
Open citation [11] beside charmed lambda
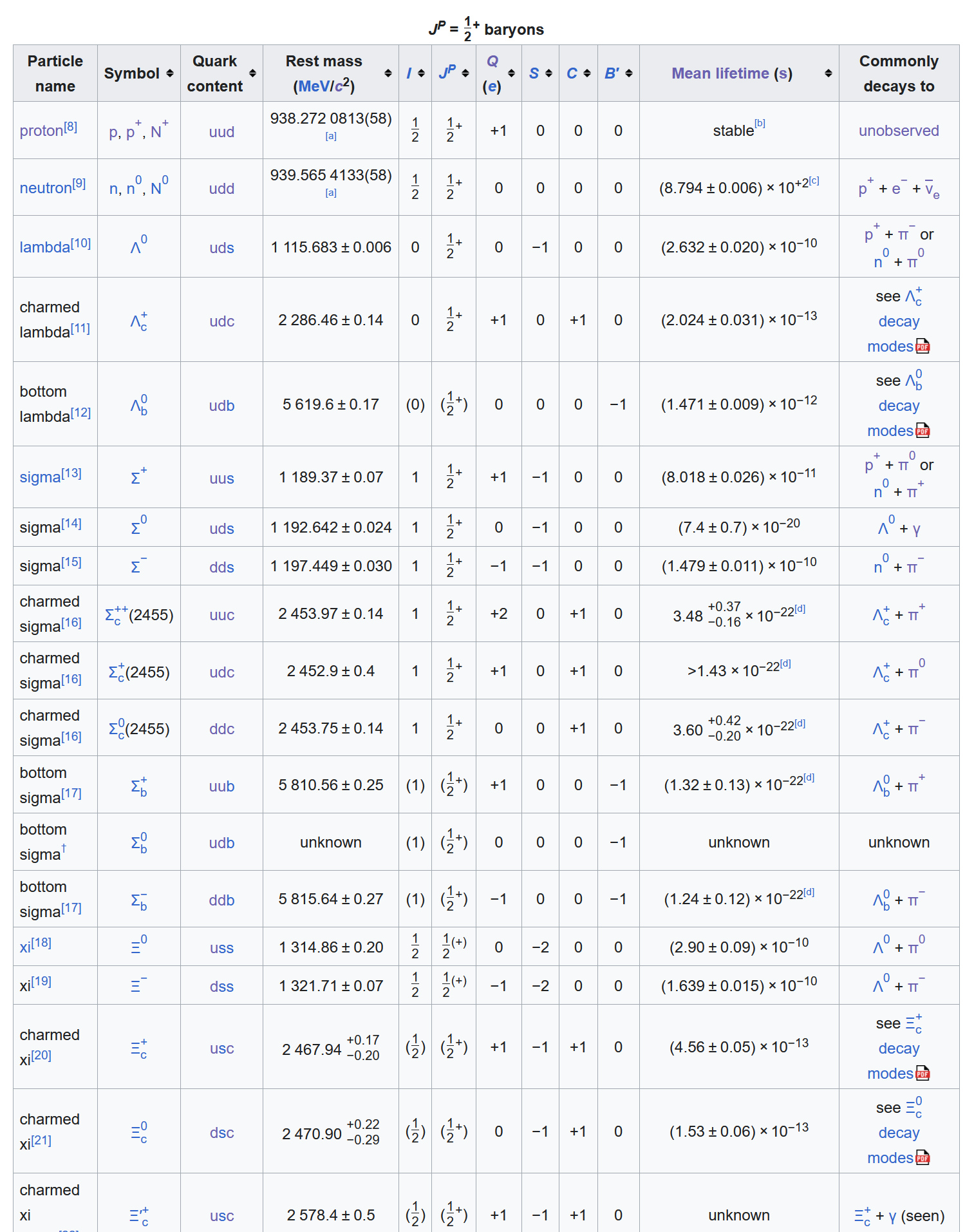point(80,328)
